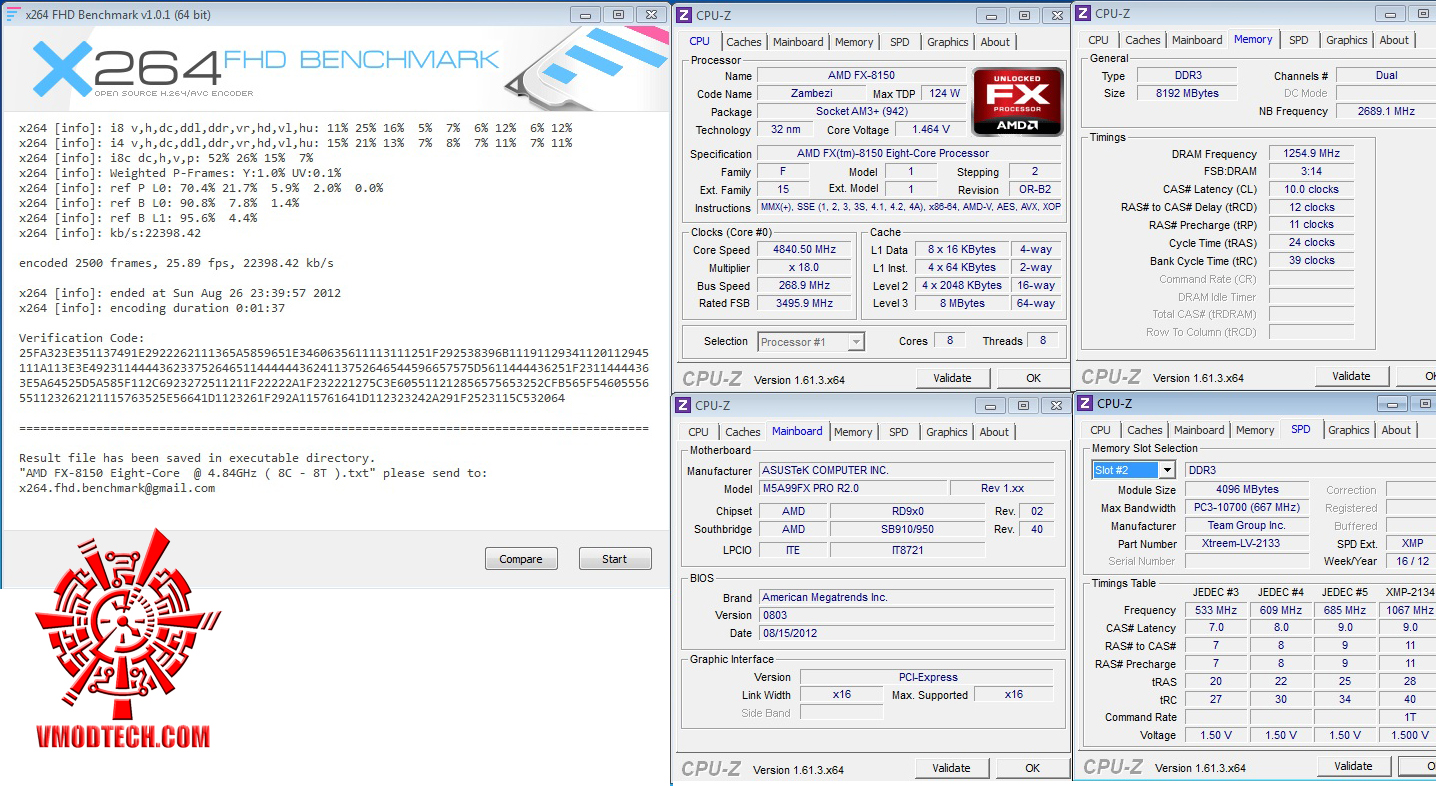Click the multiplier value "x 18.0"
This screenshot has width=1436, height=786.
pyautogui.click(x=805, y=268)
